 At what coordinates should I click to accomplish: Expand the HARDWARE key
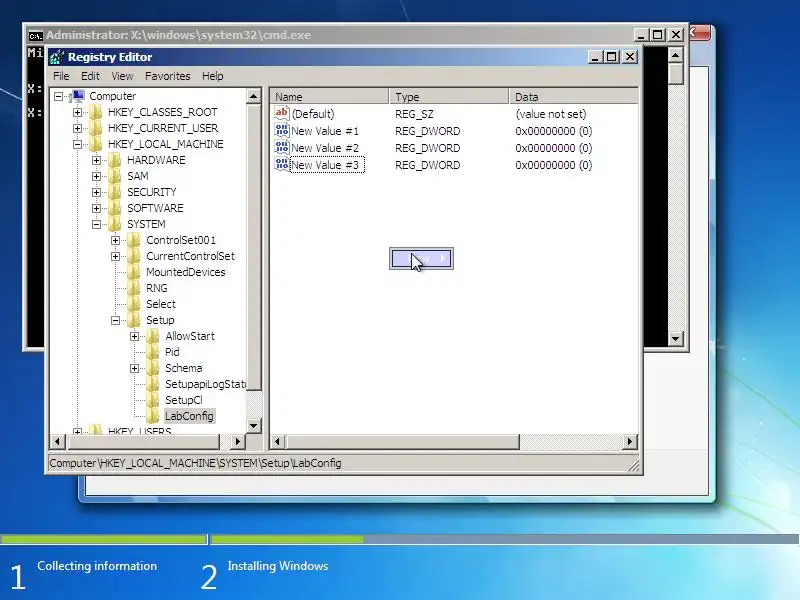tap(96, 160)
